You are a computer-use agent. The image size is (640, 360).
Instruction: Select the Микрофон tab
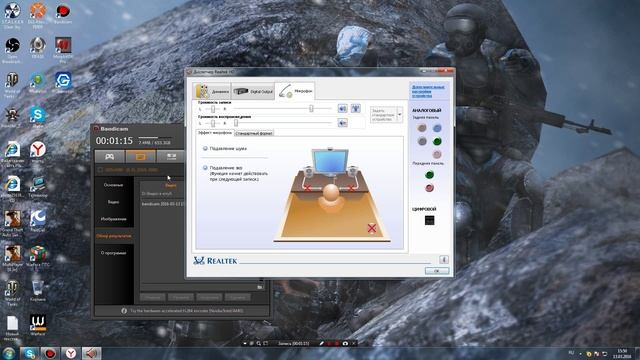click(295, 91)
